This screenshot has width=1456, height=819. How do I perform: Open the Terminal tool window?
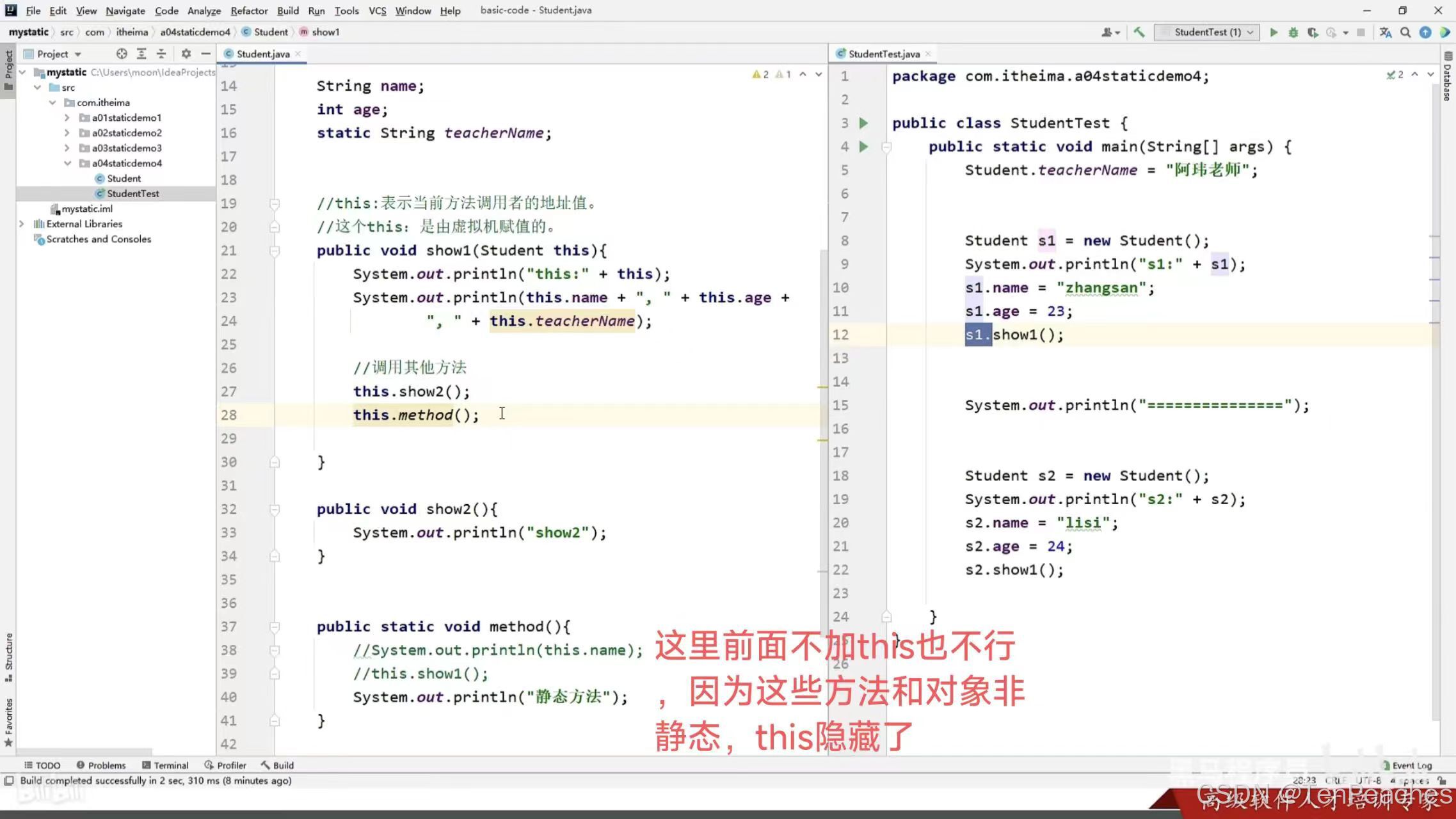click(x=165, y=765)
